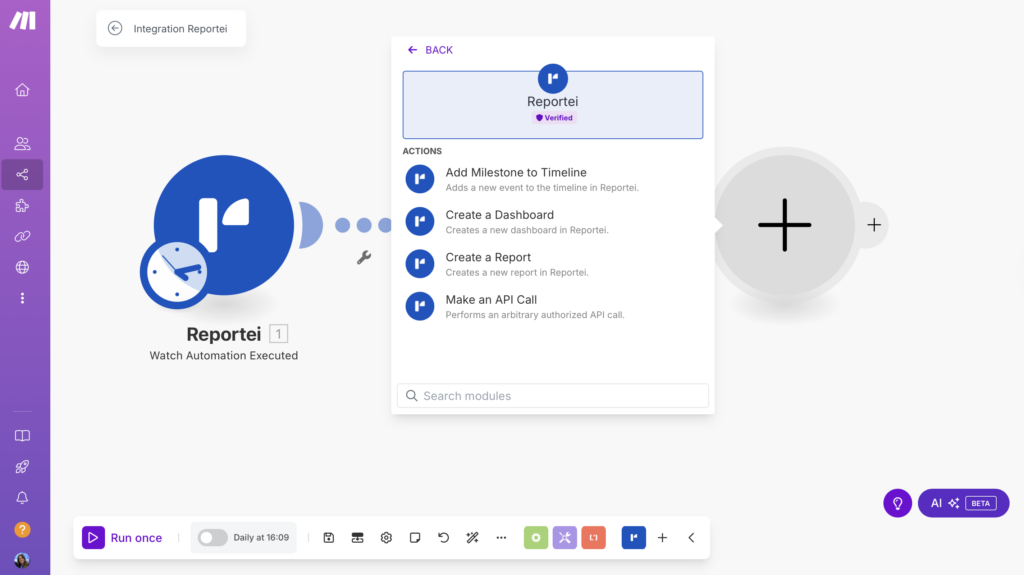Select Create a Dashboard action
Viewport: 1024px width, 575px height.
pos(499,221)
